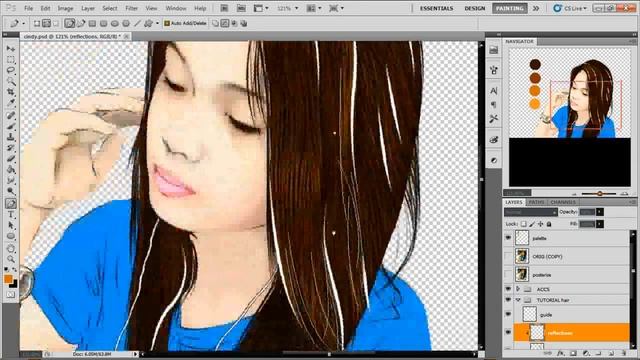
Task: Select the Ellipse shape tool in toolbox
Action: (x=11, y=236)
